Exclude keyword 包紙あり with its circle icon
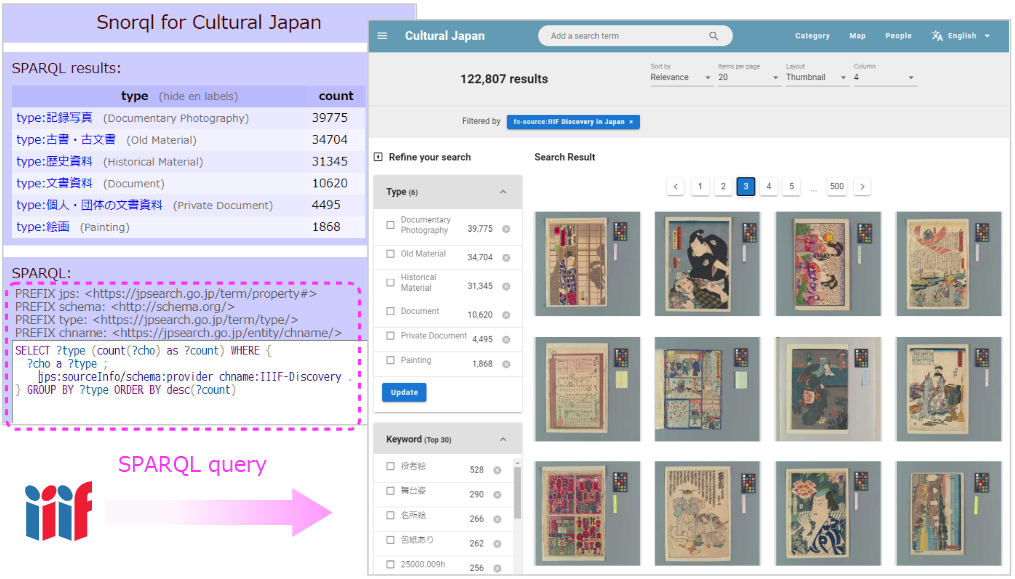 tap(497, 544)
